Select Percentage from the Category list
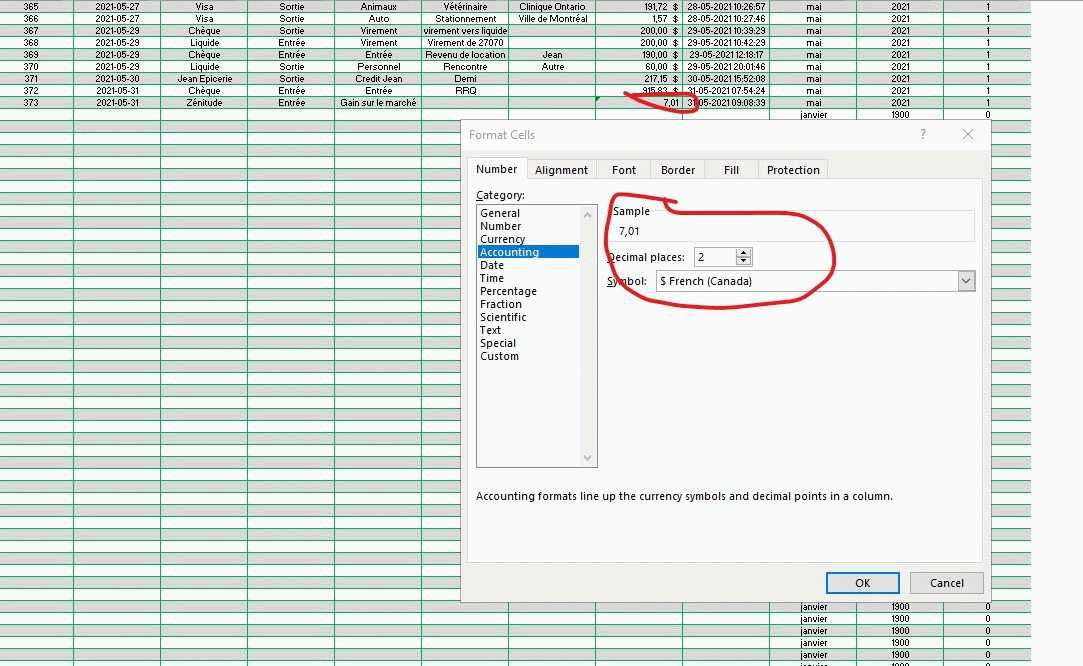 tap(508, 291)
